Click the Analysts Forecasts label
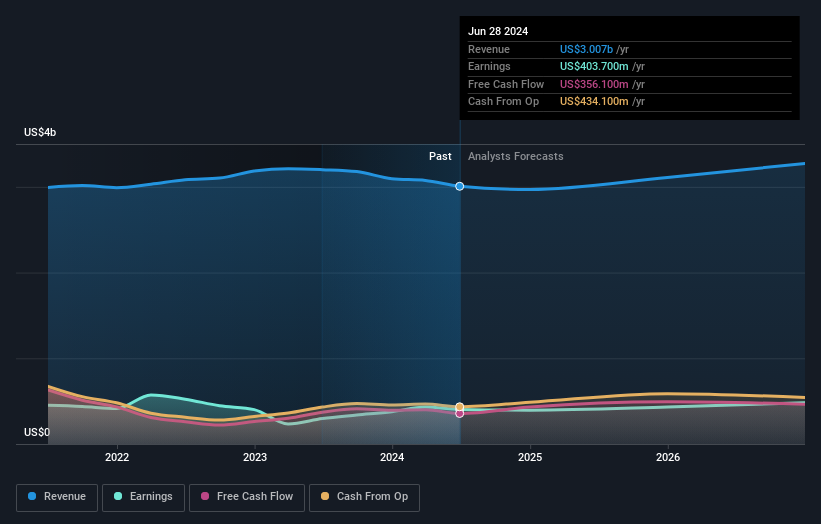821x524 pixels. point(516,156)
